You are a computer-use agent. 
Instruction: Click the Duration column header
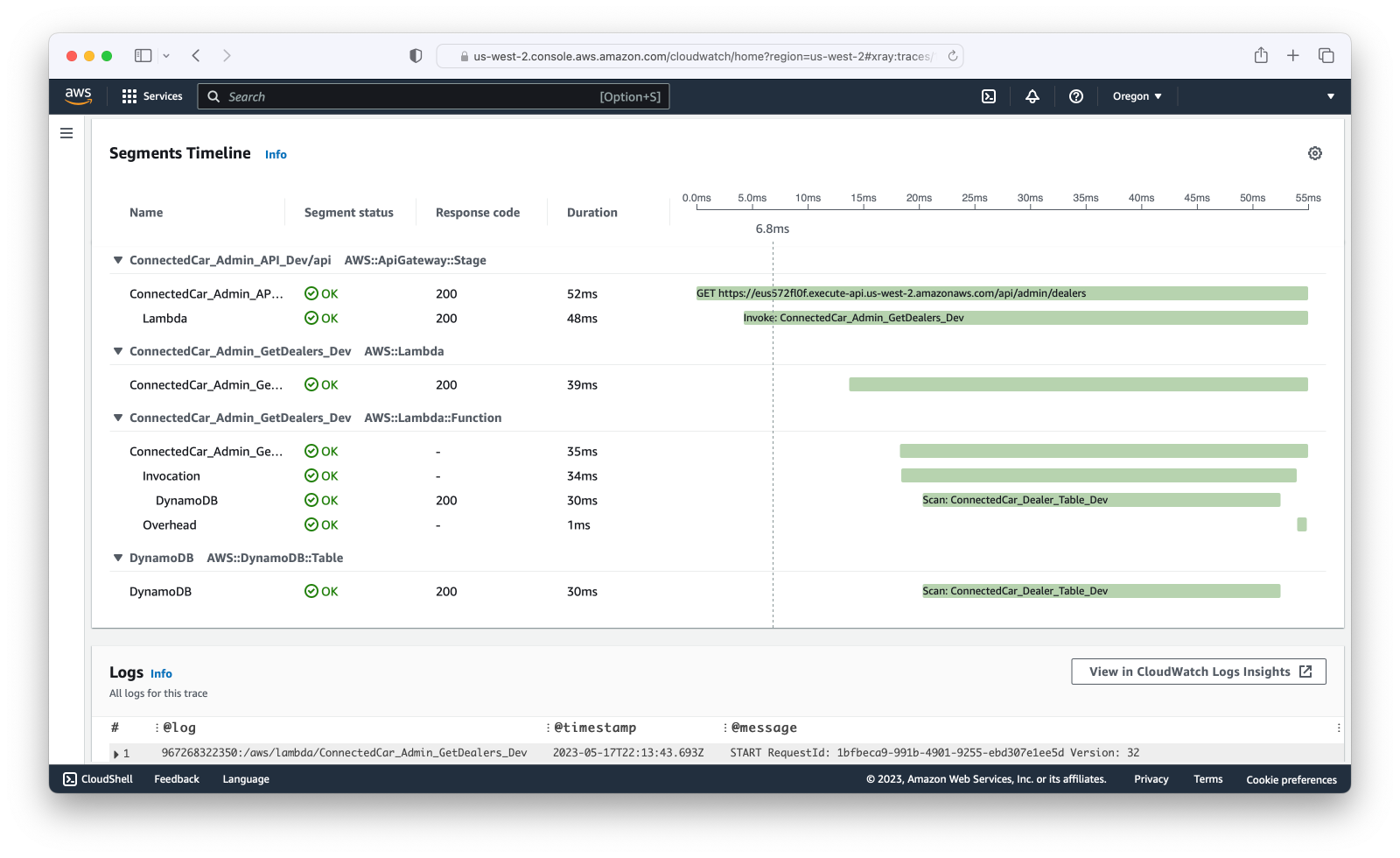click(x=592, y=213)
